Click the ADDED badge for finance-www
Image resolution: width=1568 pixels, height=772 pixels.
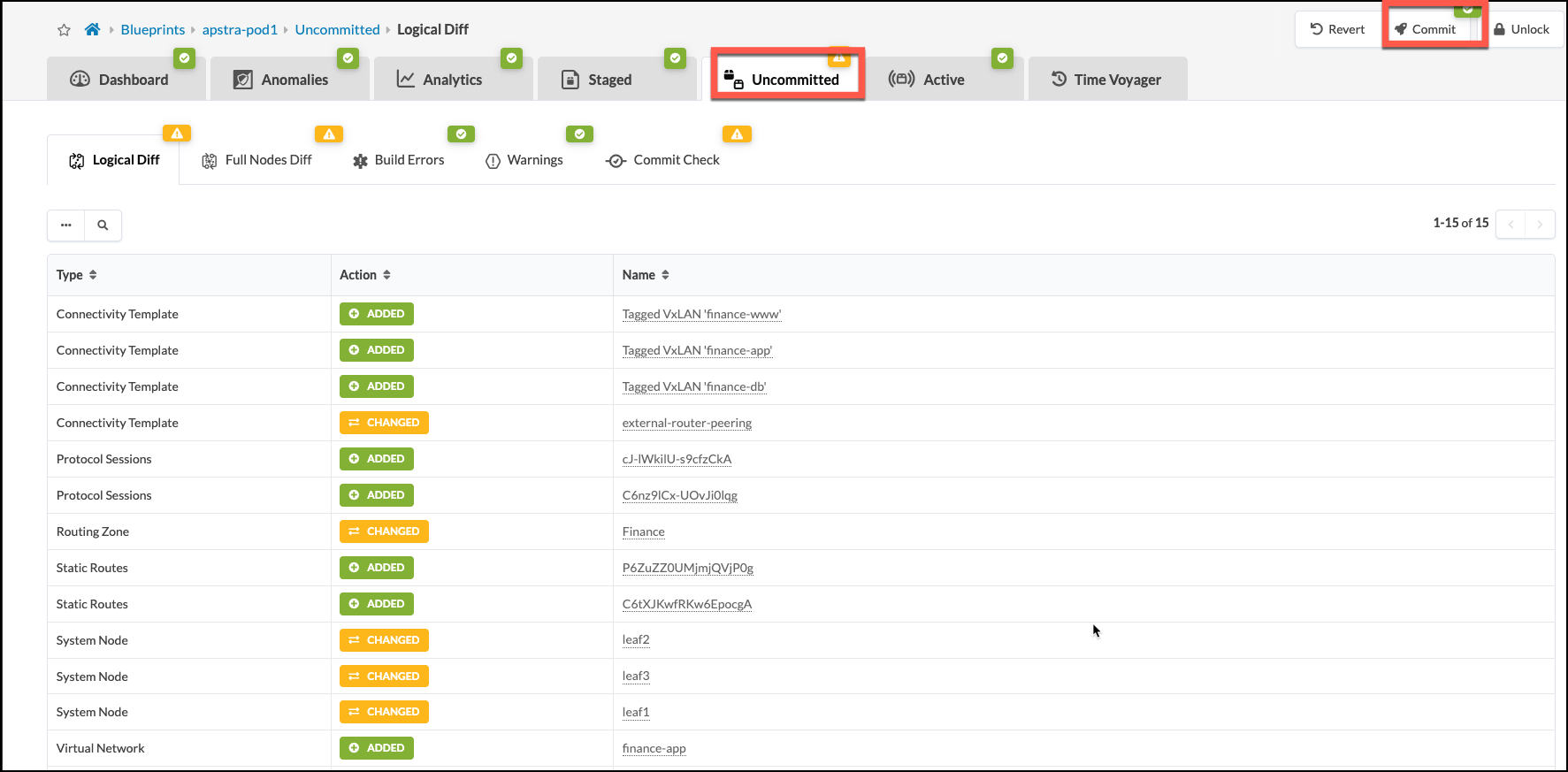tap(377, 314)
